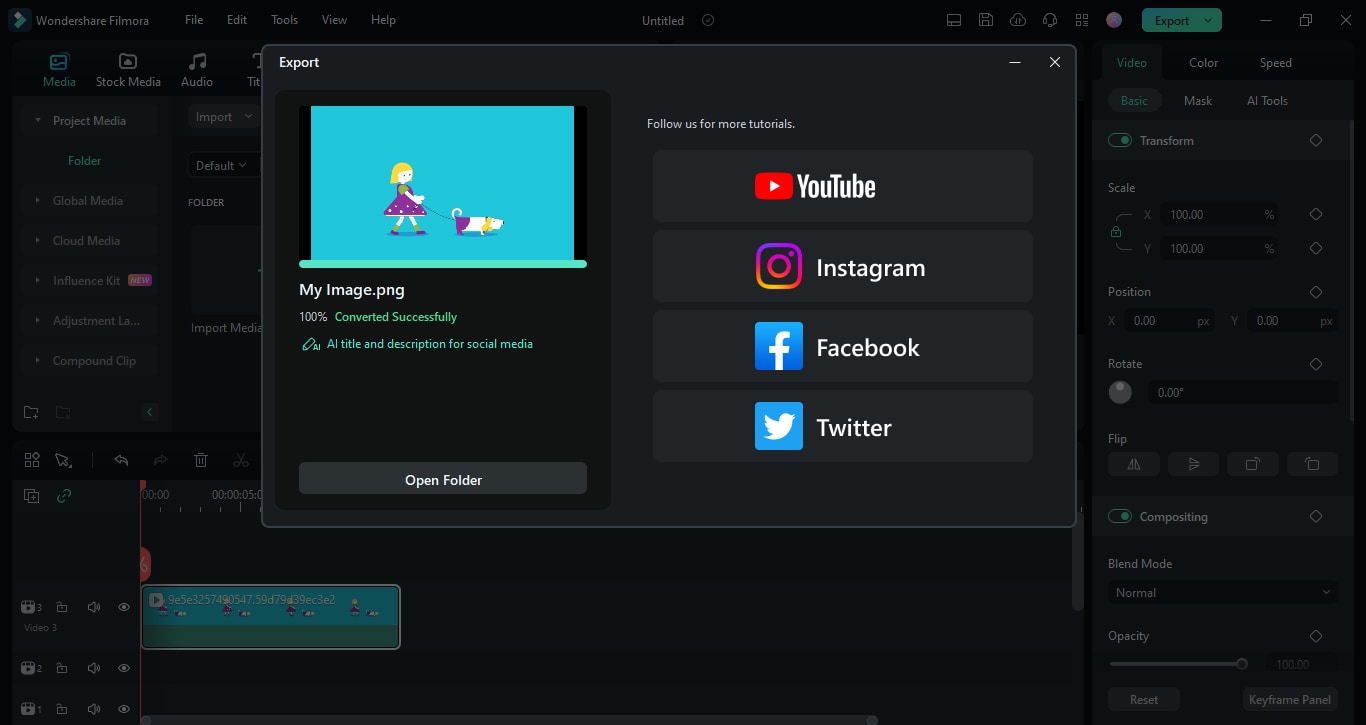Open Twitter from the Export dialog

point(842,427)
